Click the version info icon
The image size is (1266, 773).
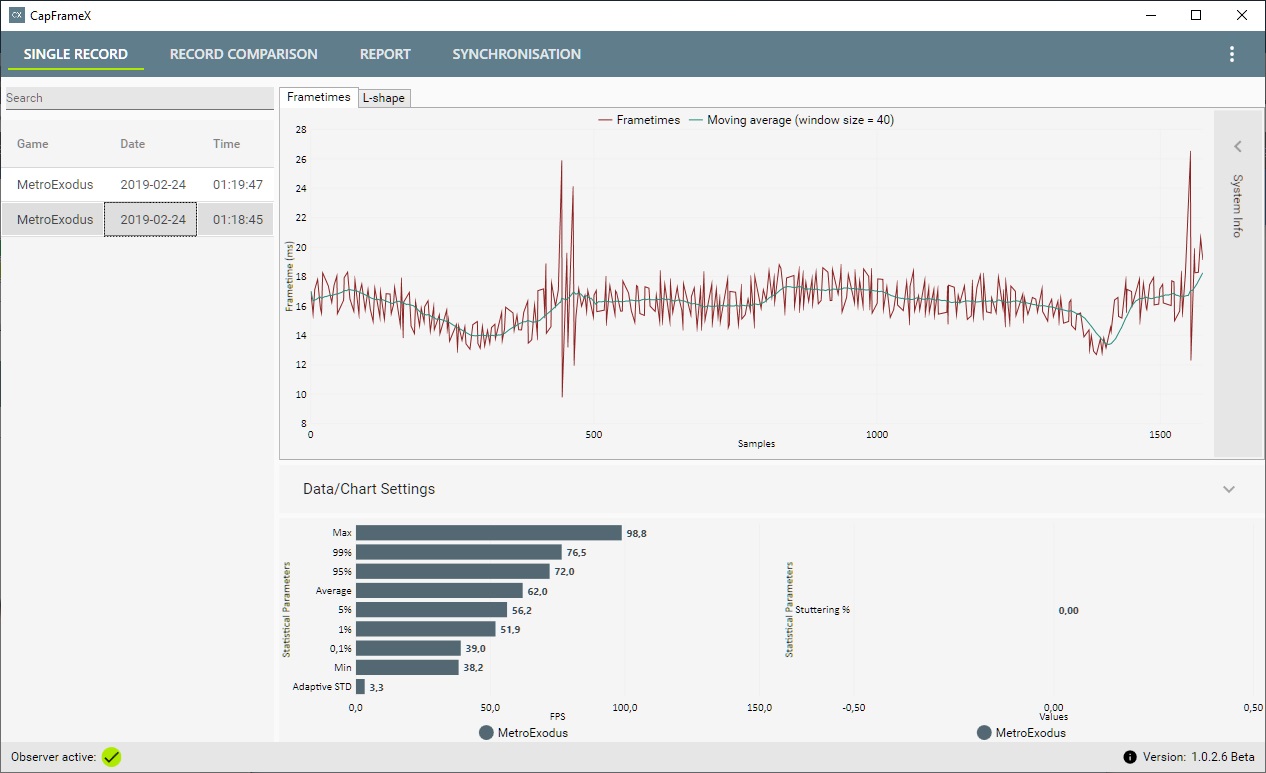[x=1130, y=757]
